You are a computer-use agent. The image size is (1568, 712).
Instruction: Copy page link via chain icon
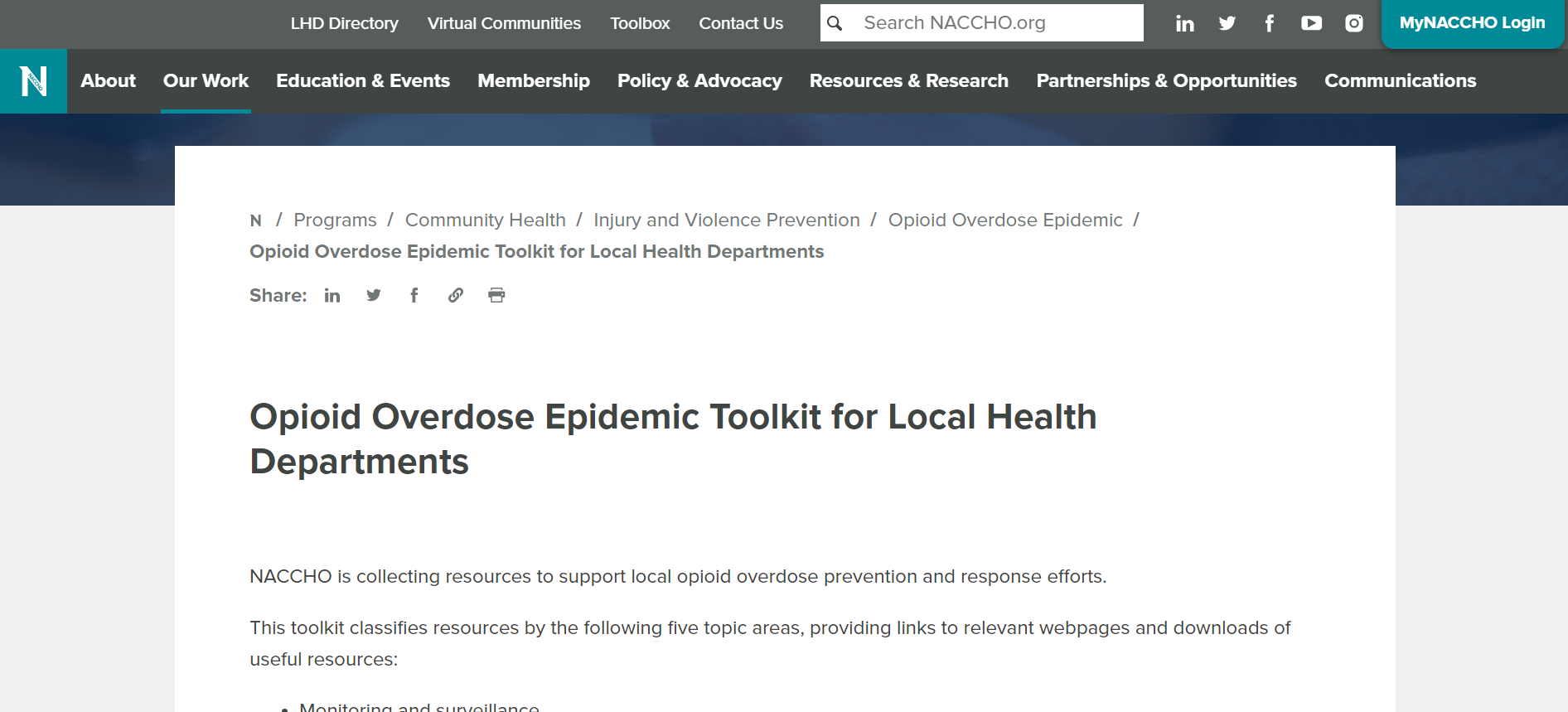456,295
